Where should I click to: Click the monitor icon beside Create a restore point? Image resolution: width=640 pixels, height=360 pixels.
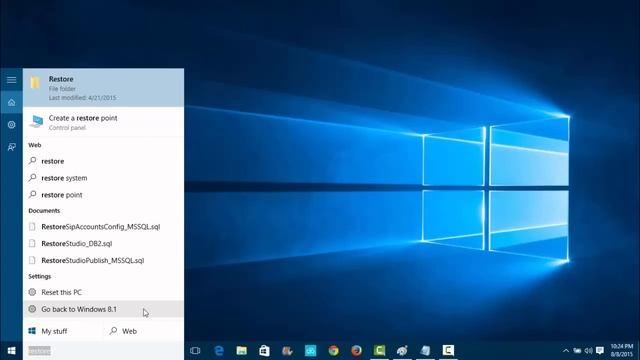[x=36, y=121]
